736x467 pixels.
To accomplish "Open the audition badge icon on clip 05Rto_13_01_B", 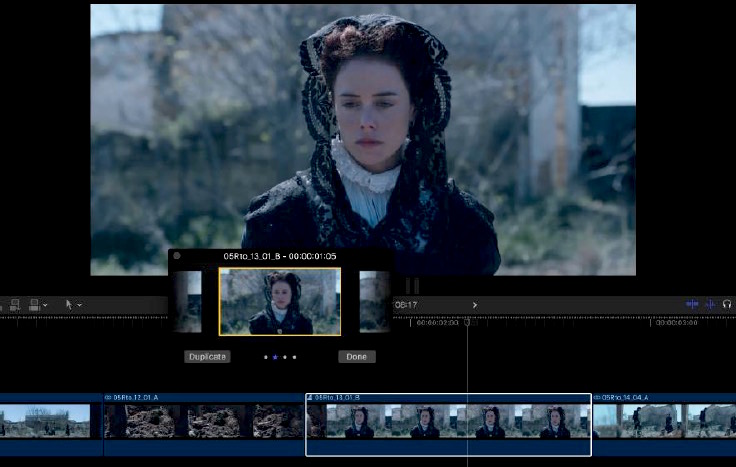I will pyautogui.click(x=309, y=398).
